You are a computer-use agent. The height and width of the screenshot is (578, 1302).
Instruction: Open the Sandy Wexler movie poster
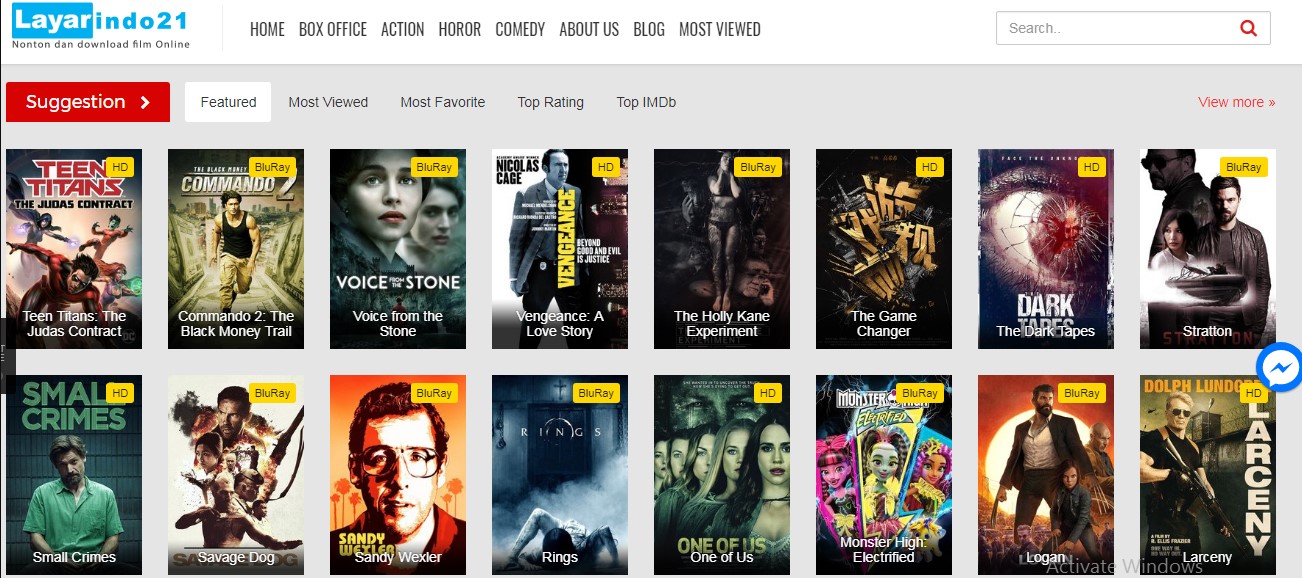click(398, 475)
